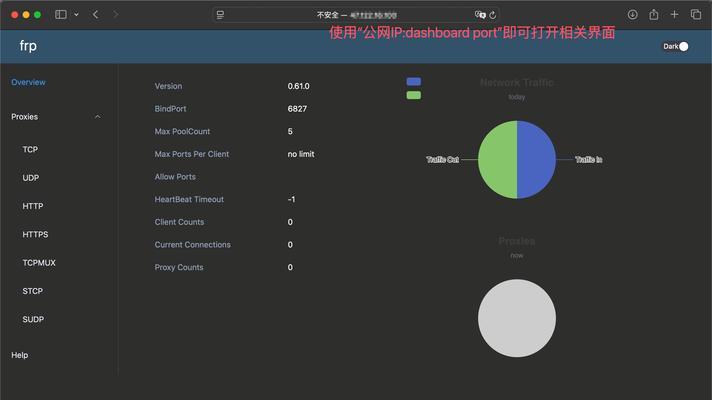Click the green legend swatch for traffic

click(414, 95)
